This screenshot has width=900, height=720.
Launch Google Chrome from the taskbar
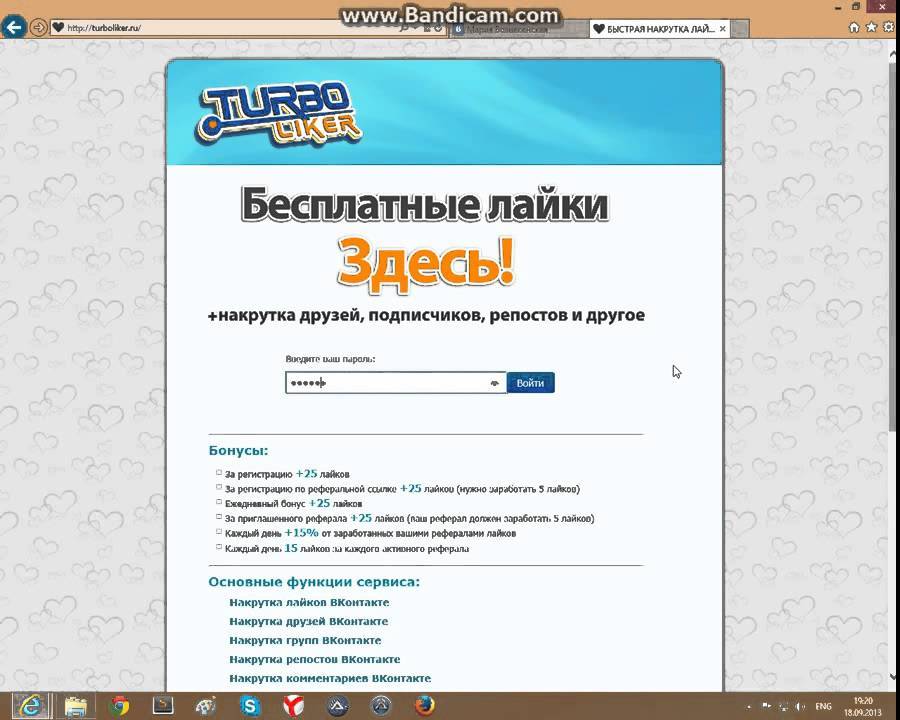pos(119,706)
